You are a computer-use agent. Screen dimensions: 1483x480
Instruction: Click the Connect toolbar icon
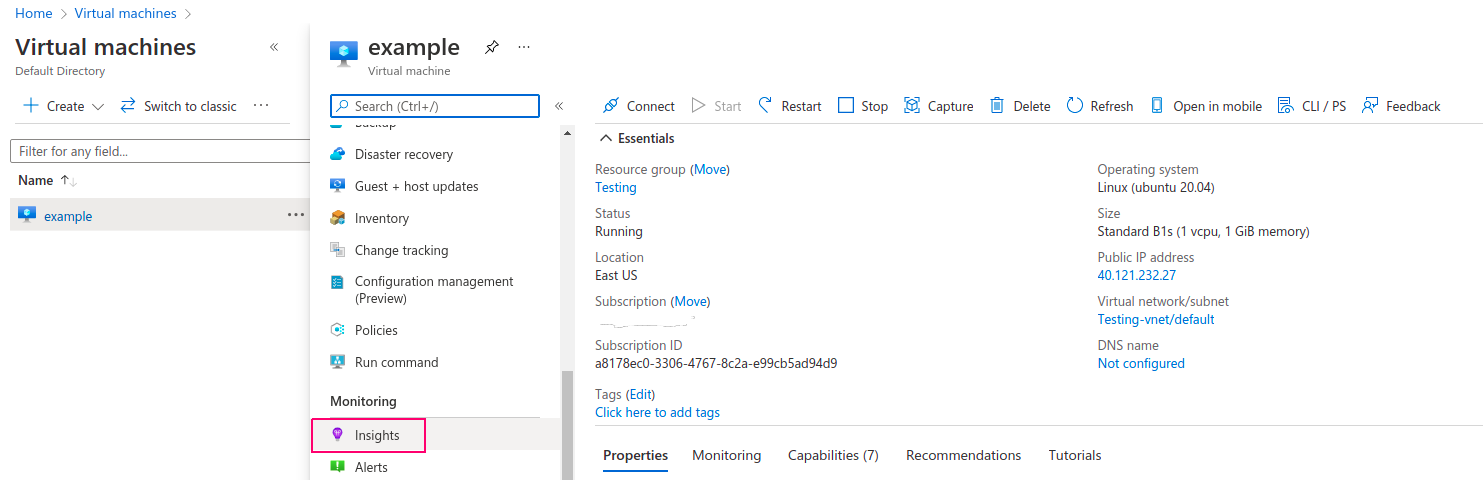(611, 106)
